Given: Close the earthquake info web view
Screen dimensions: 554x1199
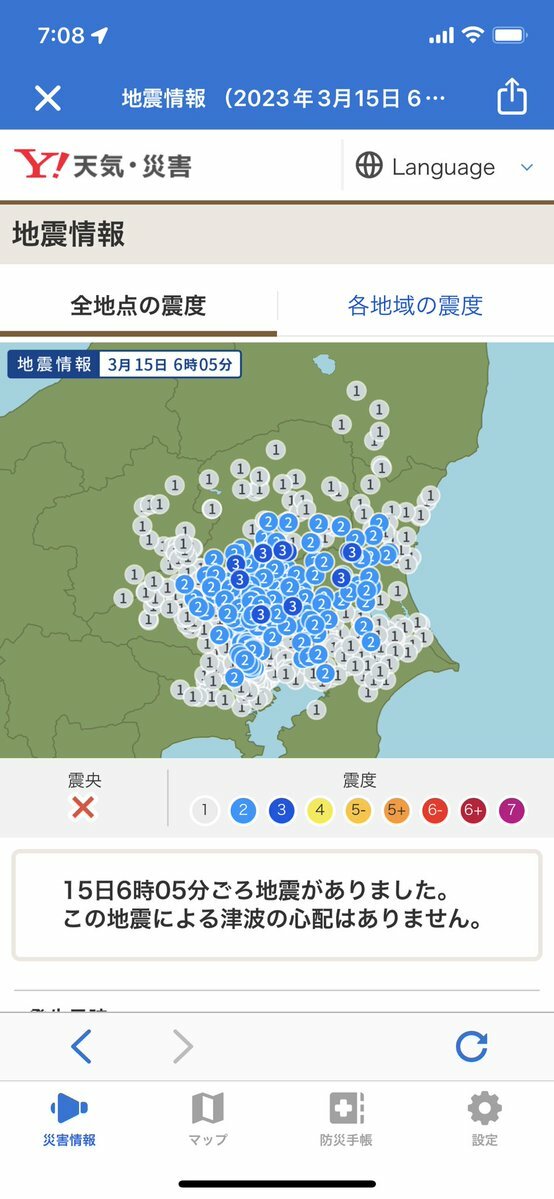Looking at the screenshot, I should [x=47, y=98].
